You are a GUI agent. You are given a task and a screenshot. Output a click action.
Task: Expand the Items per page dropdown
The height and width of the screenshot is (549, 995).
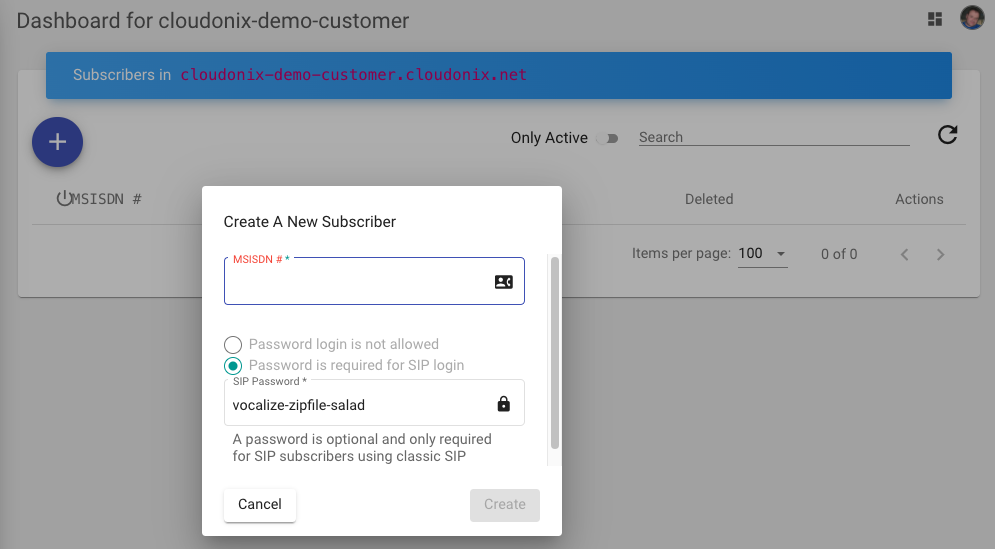coord(762,254)
